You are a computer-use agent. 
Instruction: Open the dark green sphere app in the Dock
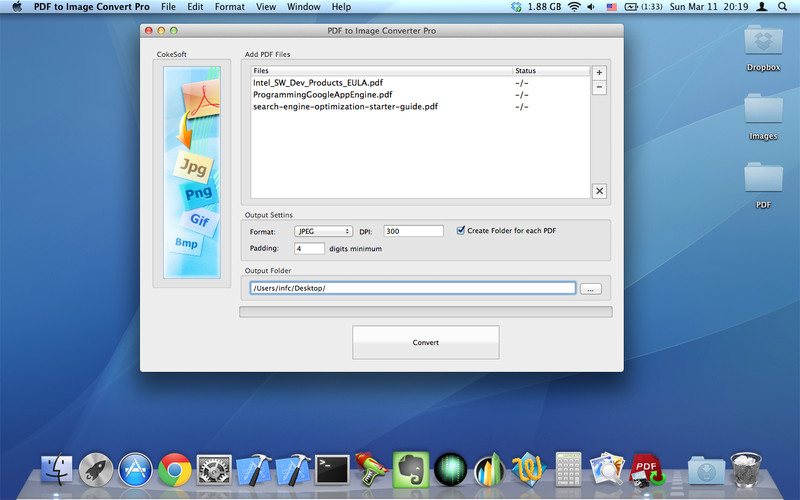tap(450, 469)
